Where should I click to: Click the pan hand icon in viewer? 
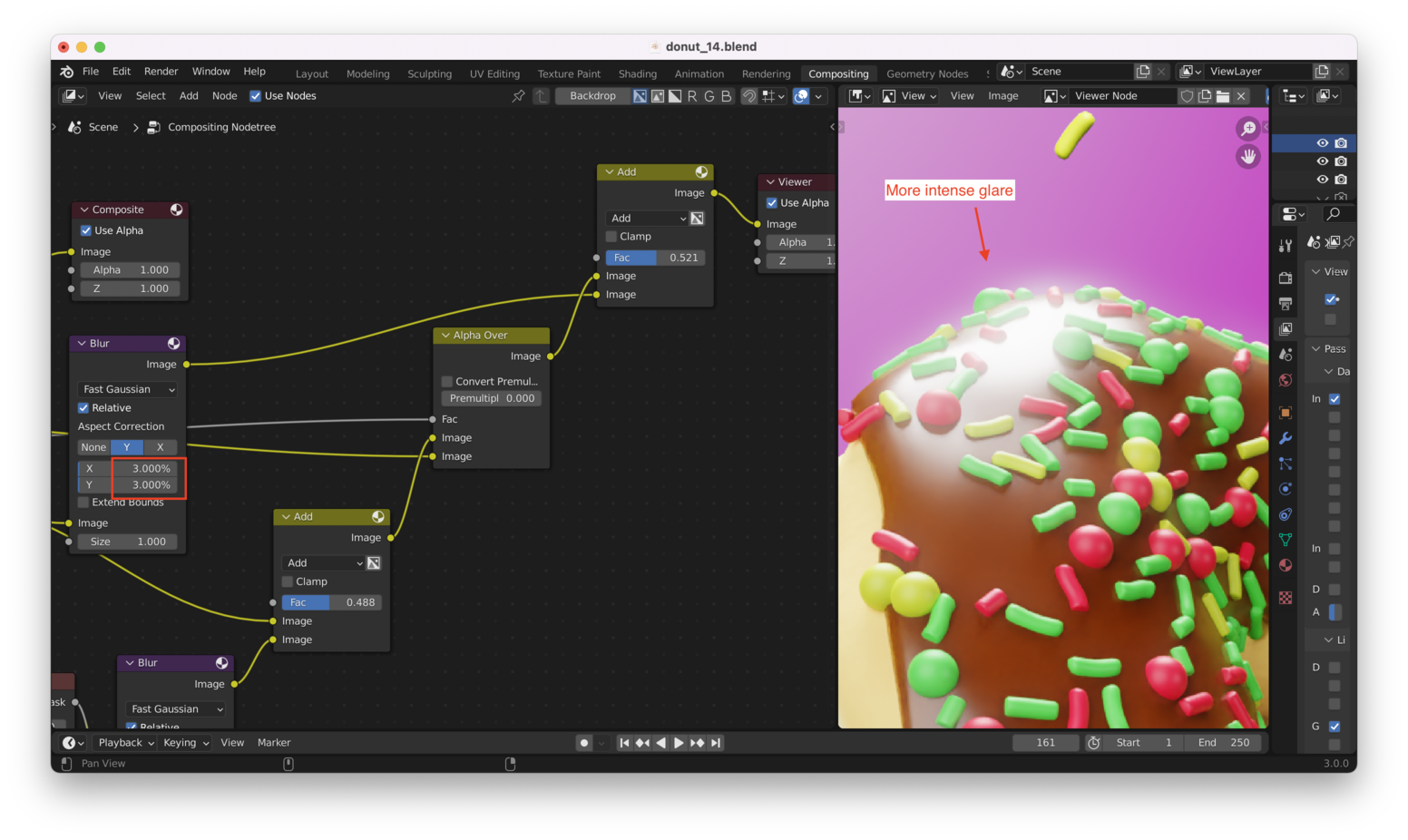(x=1248, y=157)
